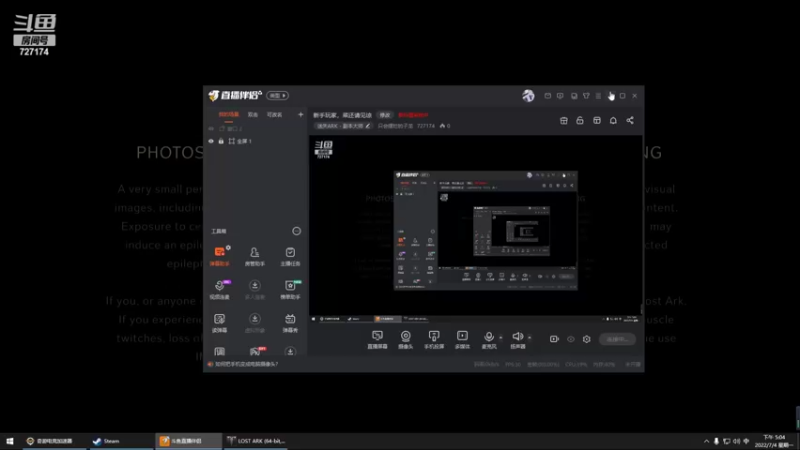
Task: Open LOST ARK from Windows taskbar
Action: click(x=255, y=441)
